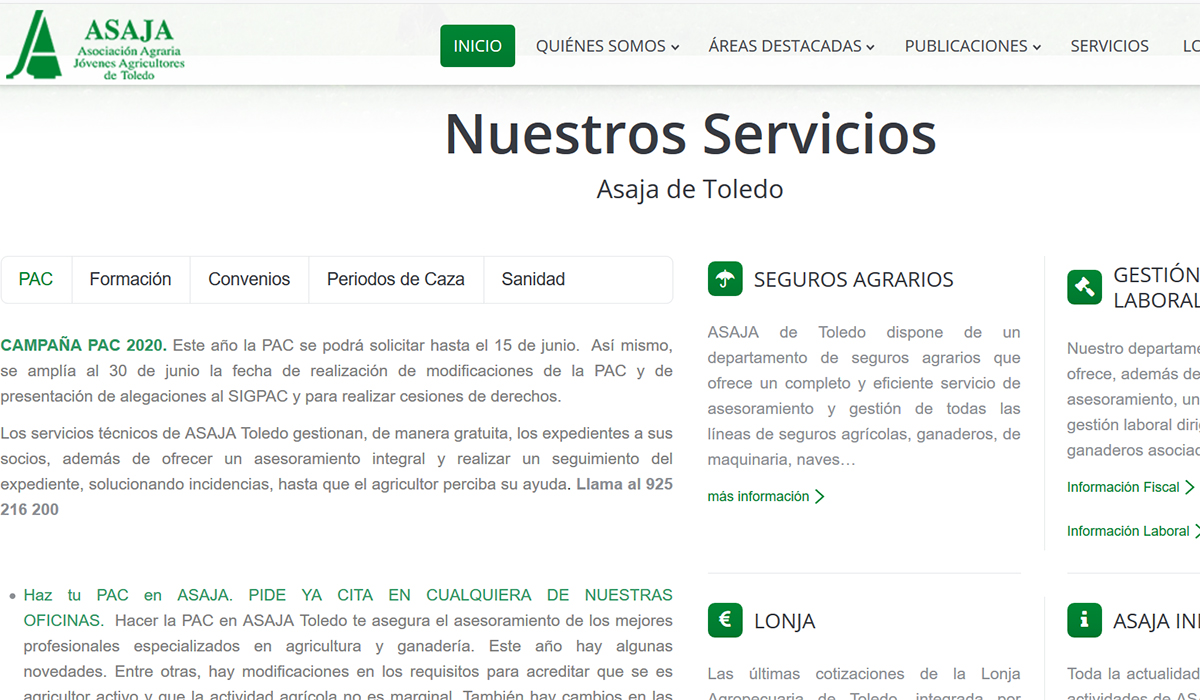
Task: Select the PAC tab
Action: pos(36,280)
